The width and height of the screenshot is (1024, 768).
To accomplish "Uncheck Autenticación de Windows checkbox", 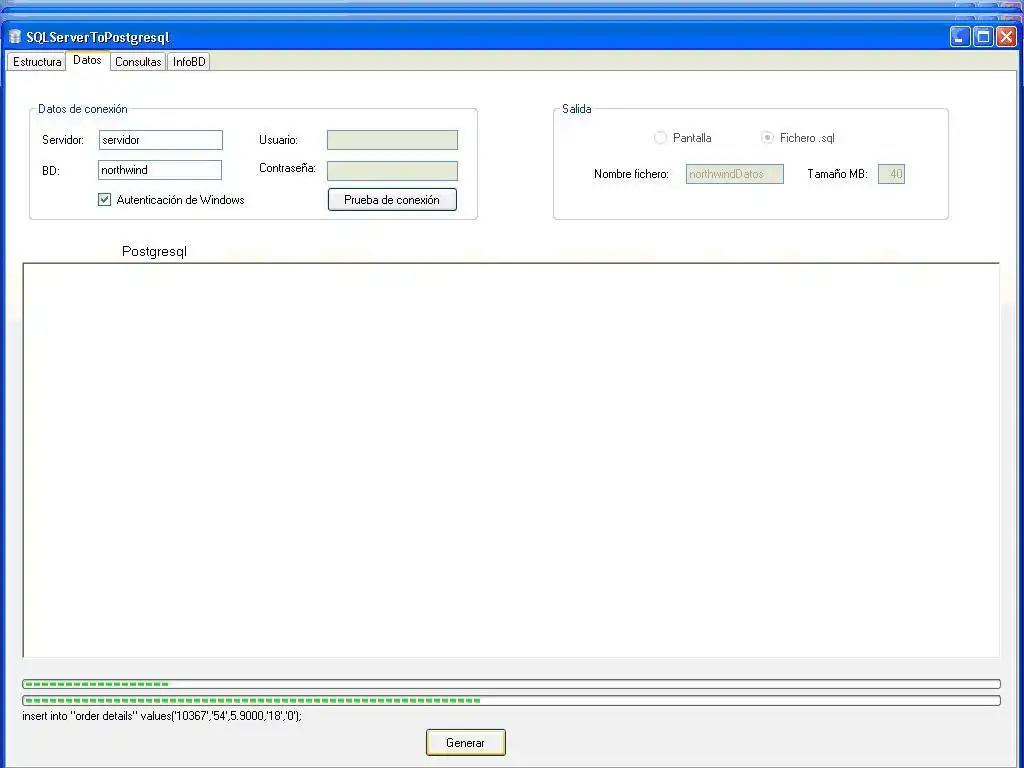I will click(104, 200).
